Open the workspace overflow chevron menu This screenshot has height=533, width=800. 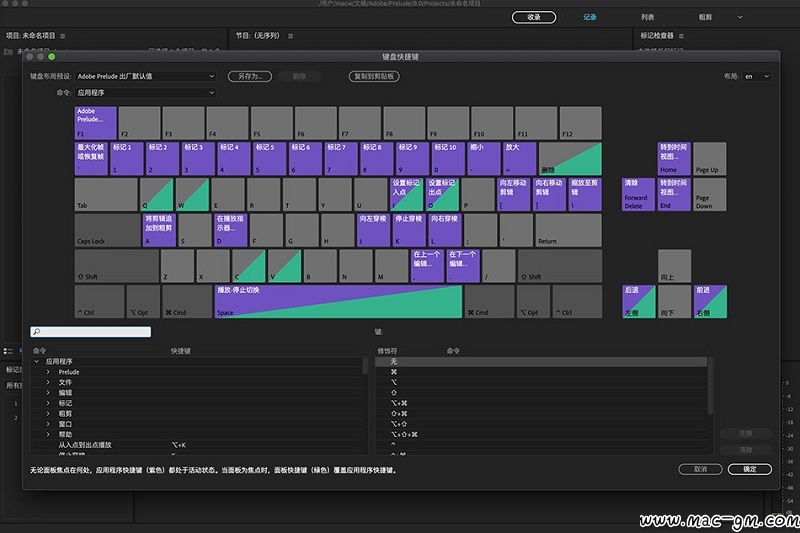(740, 17)
